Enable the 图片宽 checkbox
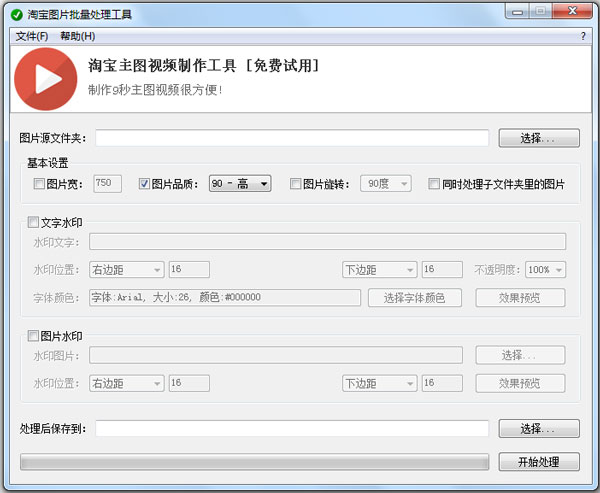The width and height of the screenshot is (600, 493). click(39, 184)
